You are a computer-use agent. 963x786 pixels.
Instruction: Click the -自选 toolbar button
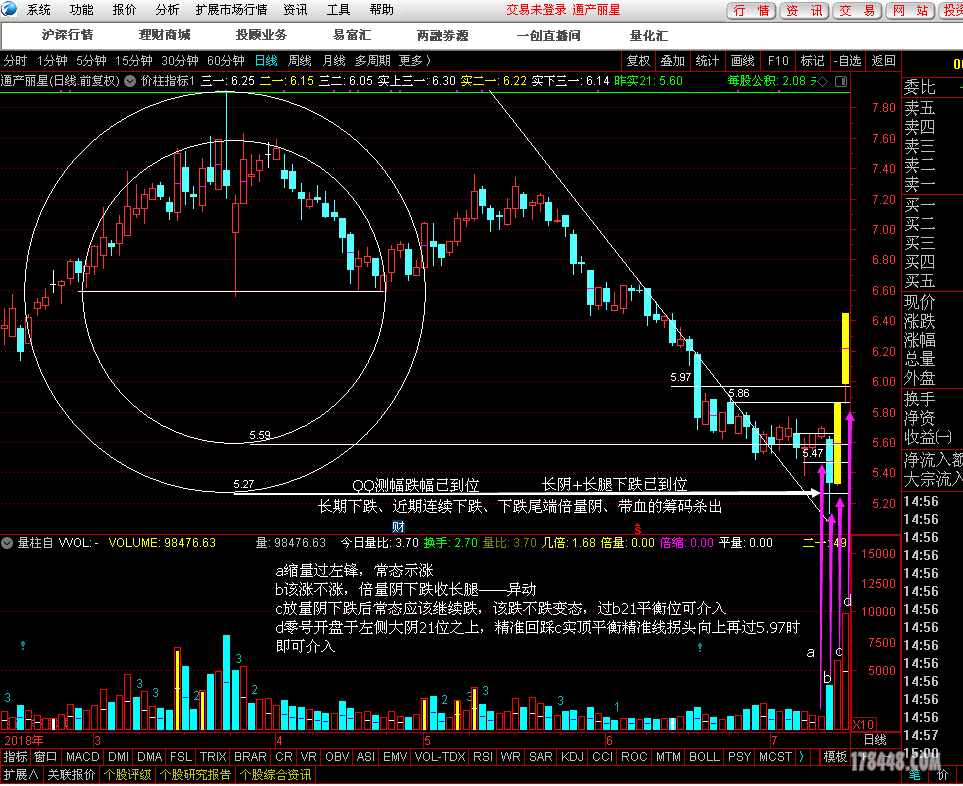(x=848, y=61)
